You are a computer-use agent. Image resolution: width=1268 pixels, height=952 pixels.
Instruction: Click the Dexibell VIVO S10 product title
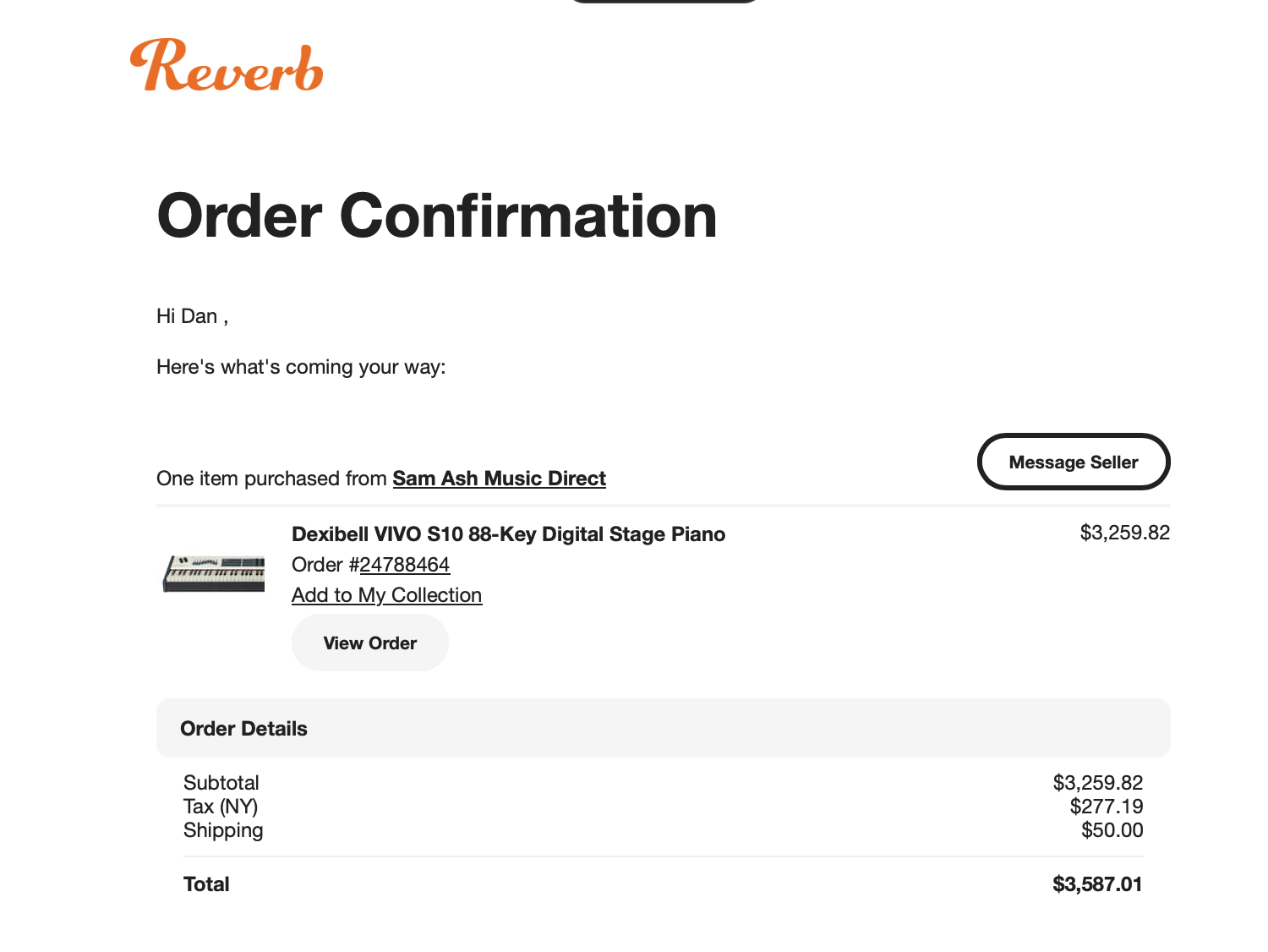508,534
